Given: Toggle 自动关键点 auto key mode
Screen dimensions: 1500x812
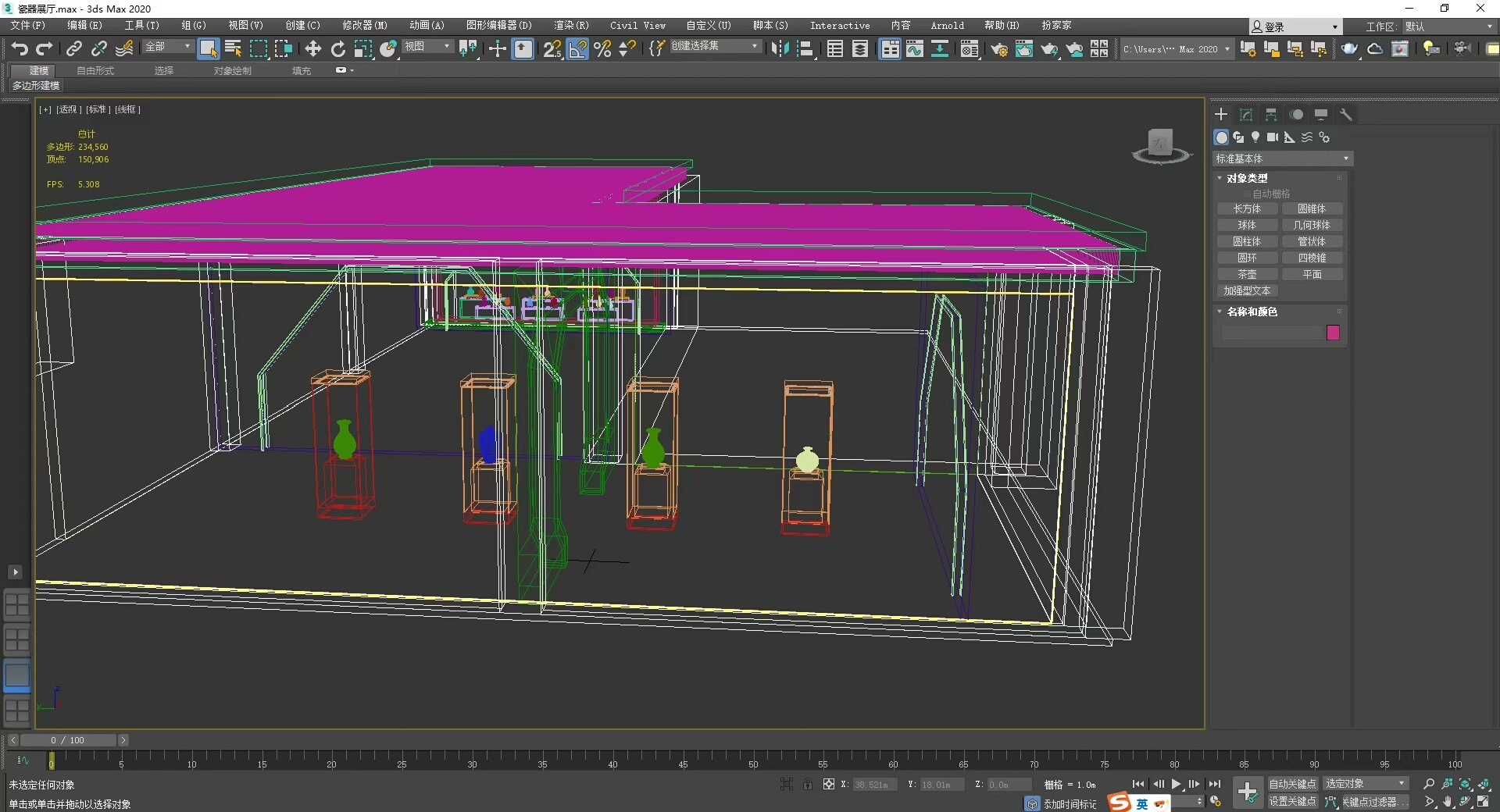Looking at the screenshot, I should point(1292,784).
